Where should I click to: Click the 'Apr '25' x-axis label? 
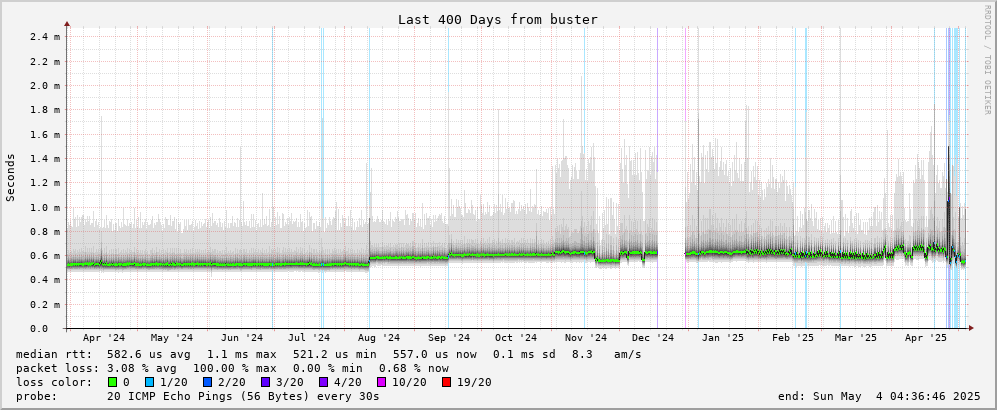point(925,338)
